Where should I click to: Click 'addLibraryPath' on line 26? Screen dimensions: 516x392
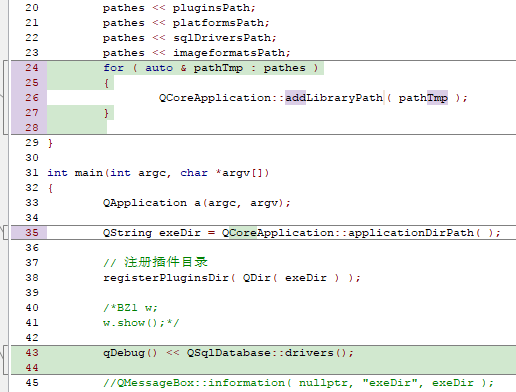pos(334,98)
